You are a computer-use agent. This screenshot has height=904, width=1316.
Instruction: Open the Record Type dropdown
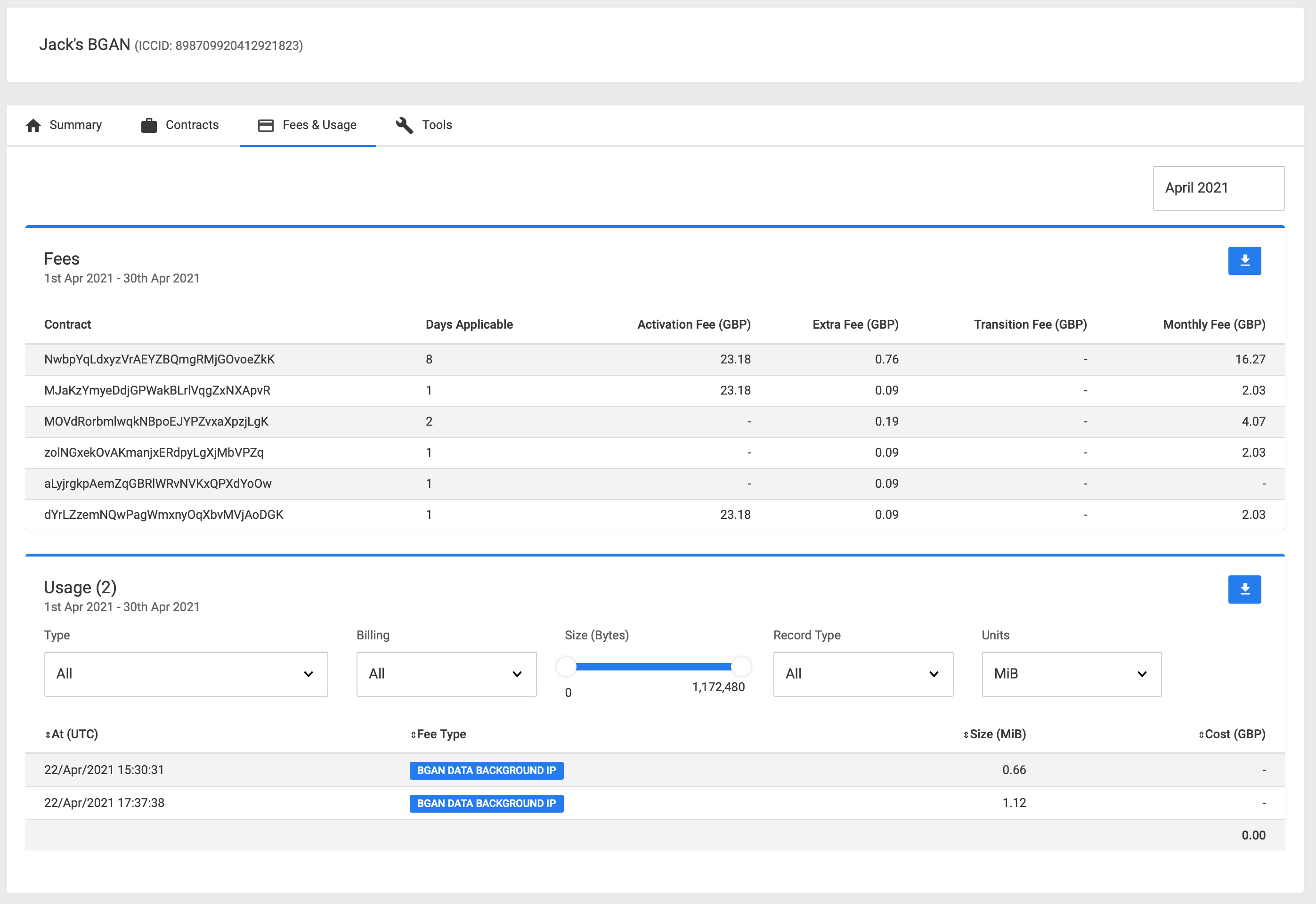(x=863, y=673)
